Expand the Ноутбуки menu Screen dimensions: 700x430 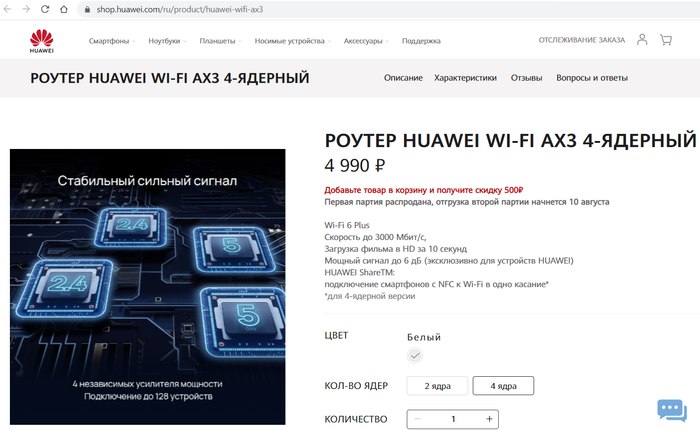click(x=167, y=41)
